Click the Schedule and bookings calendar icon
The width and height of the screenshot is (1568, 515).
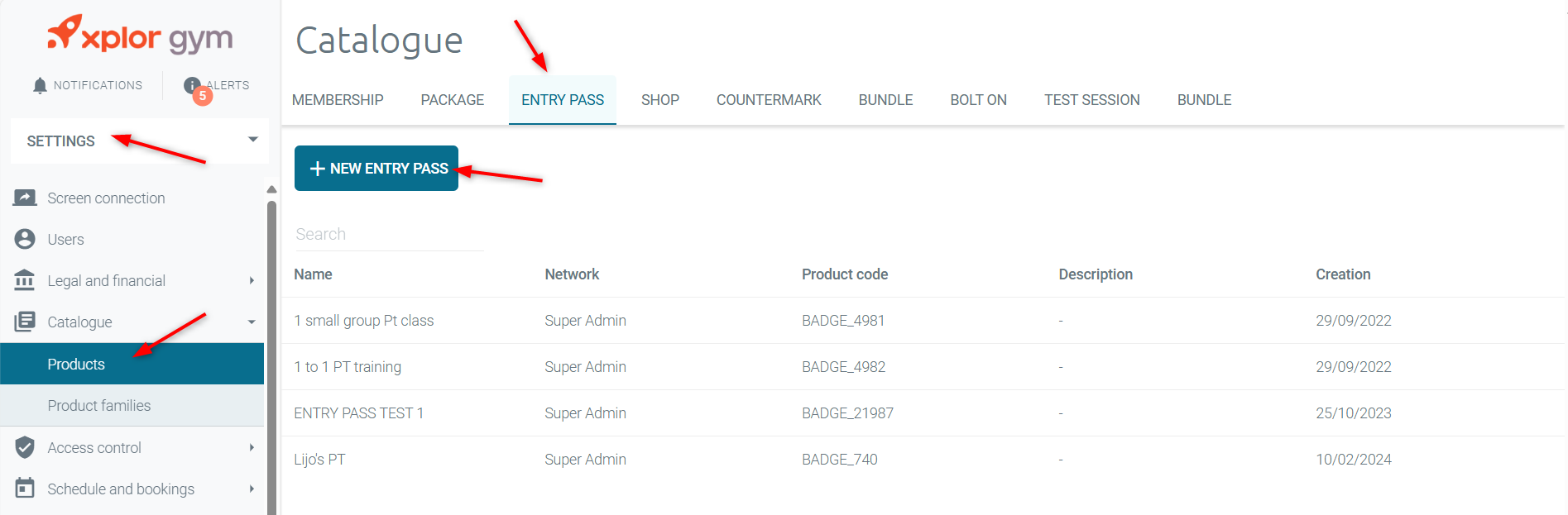point(25,489)
